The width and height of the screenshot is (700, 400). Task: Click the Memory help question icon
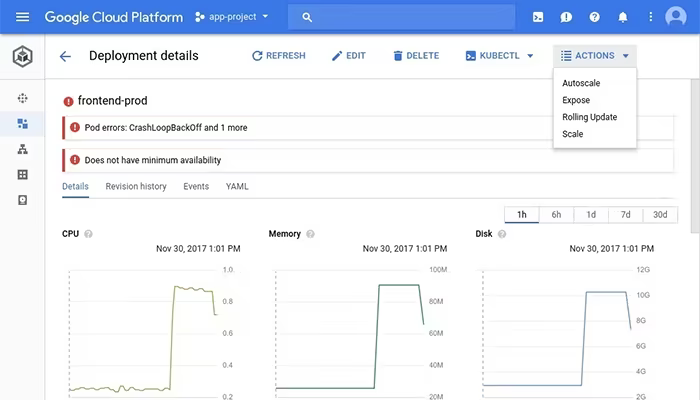[310, 234]
